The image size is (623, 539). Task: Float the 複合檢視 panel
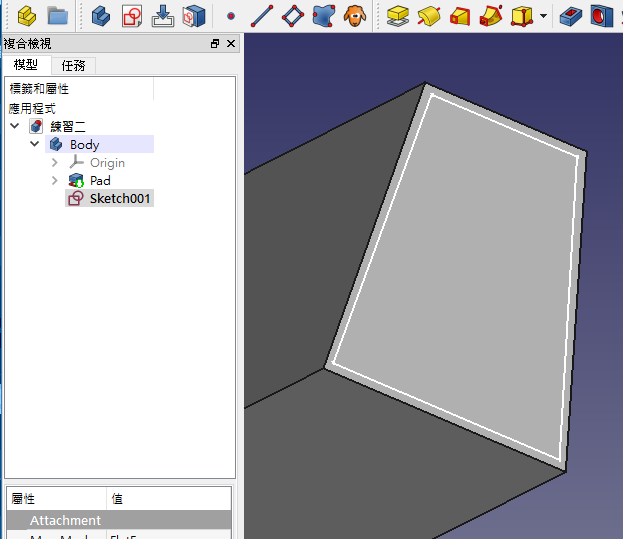point(215,43)
